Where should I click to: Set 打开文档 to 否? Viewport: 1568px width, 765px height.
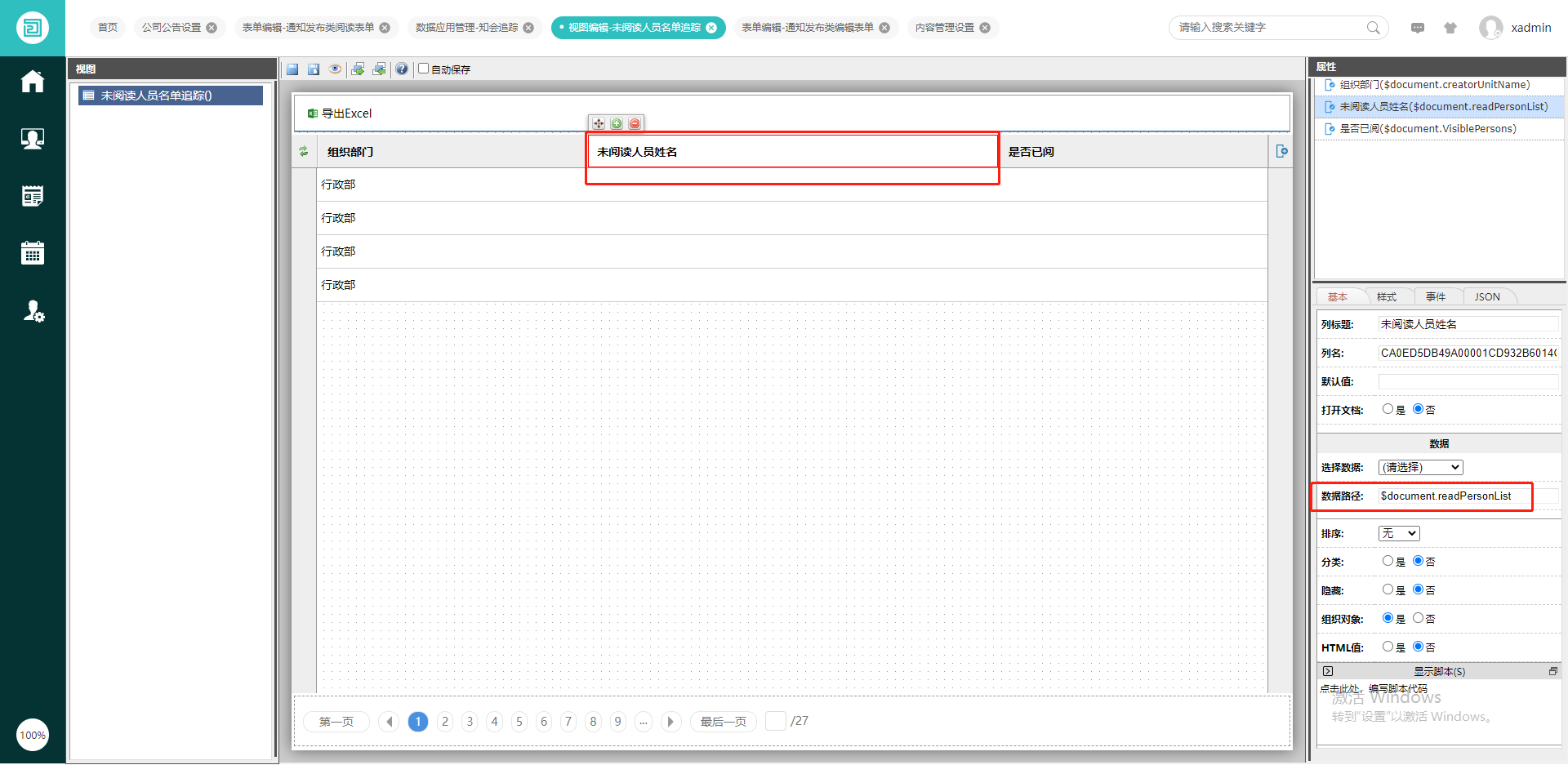click(x=1418, y=409)
